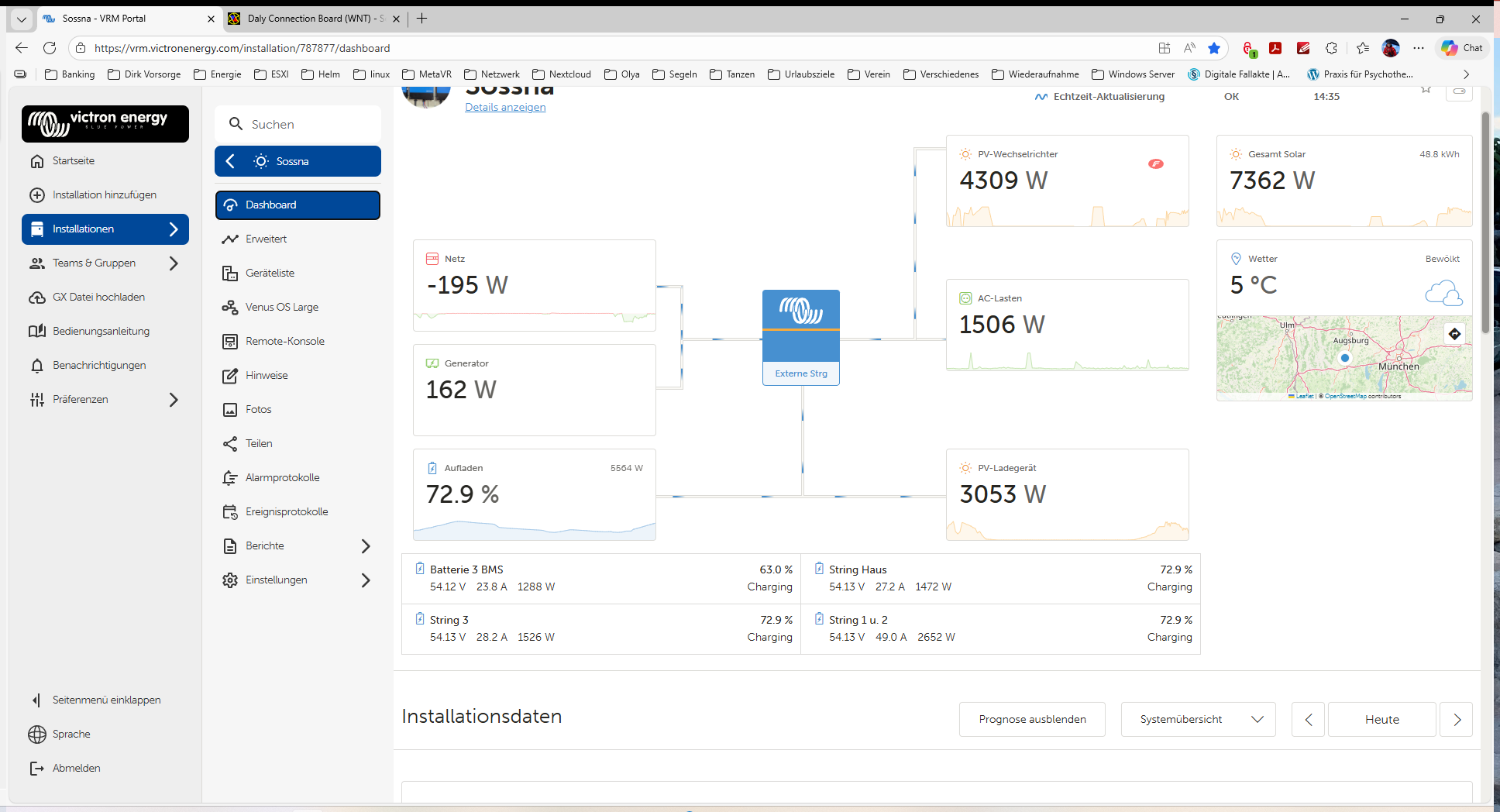The width and height of the screenshot is (1500, 812).
Task: Select Erweitert in the installation menu
Action: click(266, 239)
